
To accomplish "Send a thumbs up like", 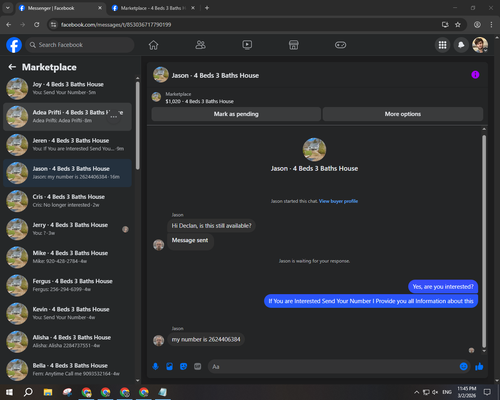I will pos(479,367).
